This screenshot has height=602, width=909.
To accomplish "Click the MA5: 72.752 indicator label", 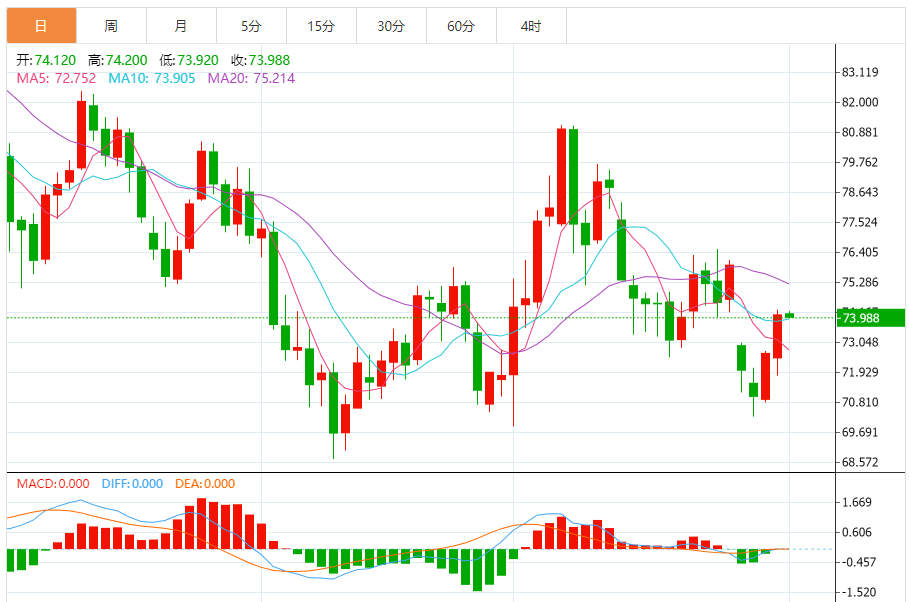I will coord(56,78).
